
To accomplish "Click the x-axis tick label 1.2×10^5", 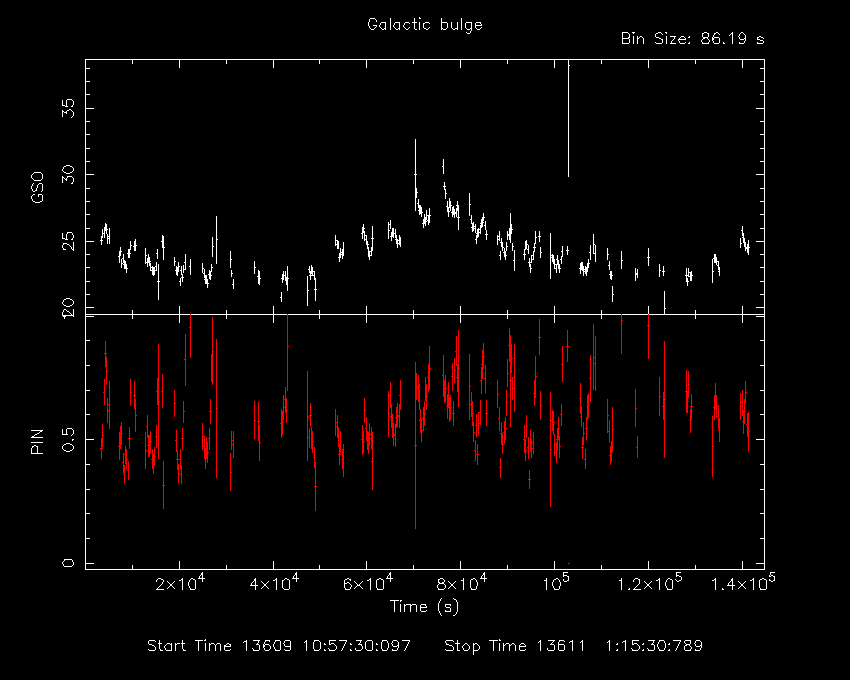I will point(649,582).
